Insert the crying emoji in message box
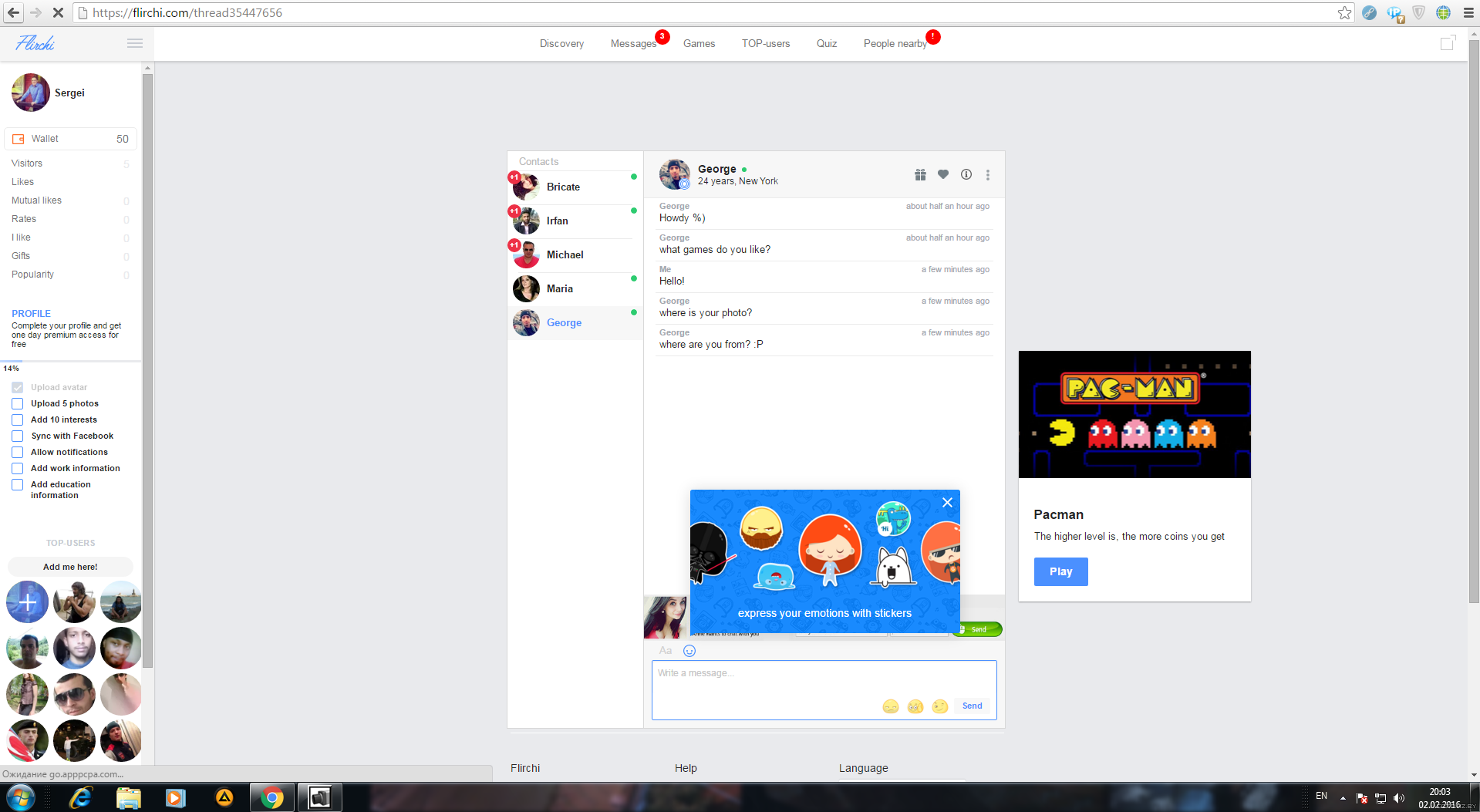Viewport: 1480px width, 812px height. (x=915, y=706)
